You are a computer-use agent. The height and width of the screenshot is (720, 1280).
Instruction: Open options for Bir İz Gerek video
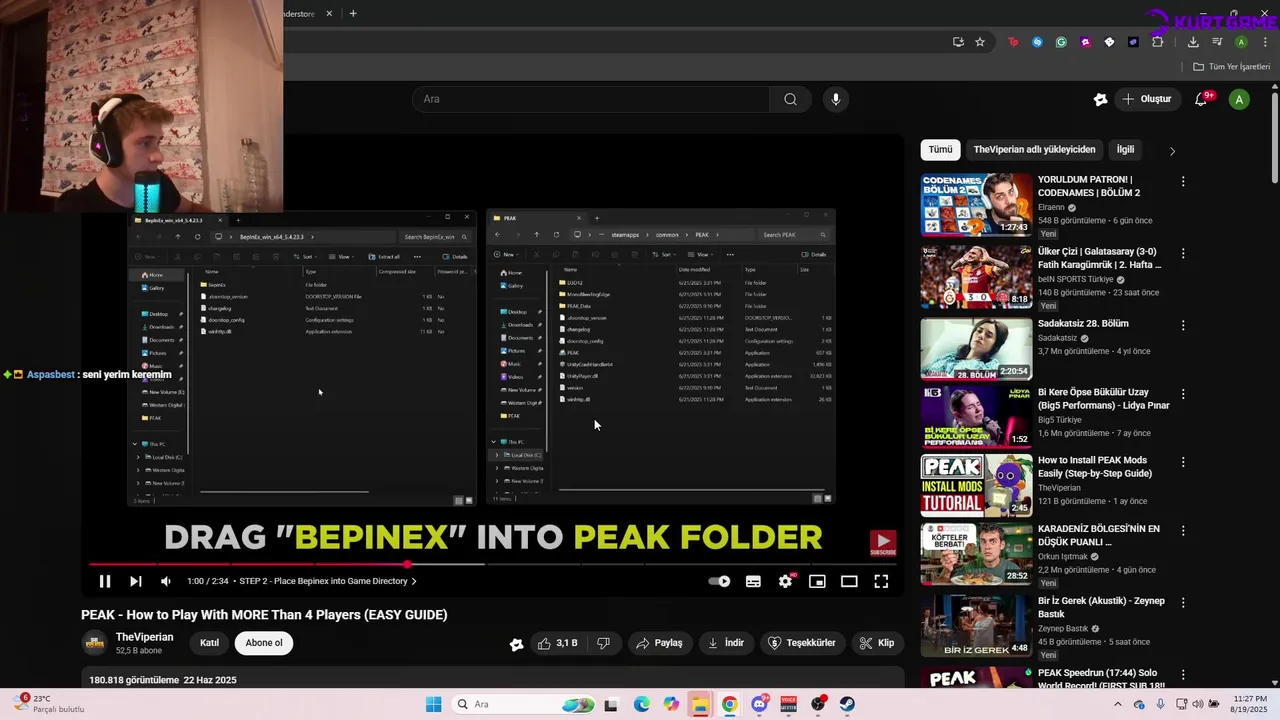click(1183, 603)
